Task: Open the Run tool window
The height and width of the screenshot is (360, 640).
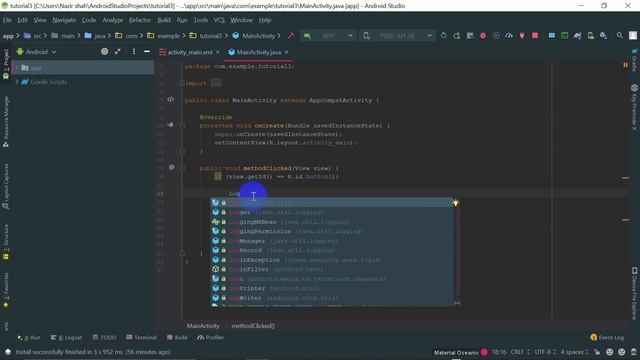Action: (29, 338)
